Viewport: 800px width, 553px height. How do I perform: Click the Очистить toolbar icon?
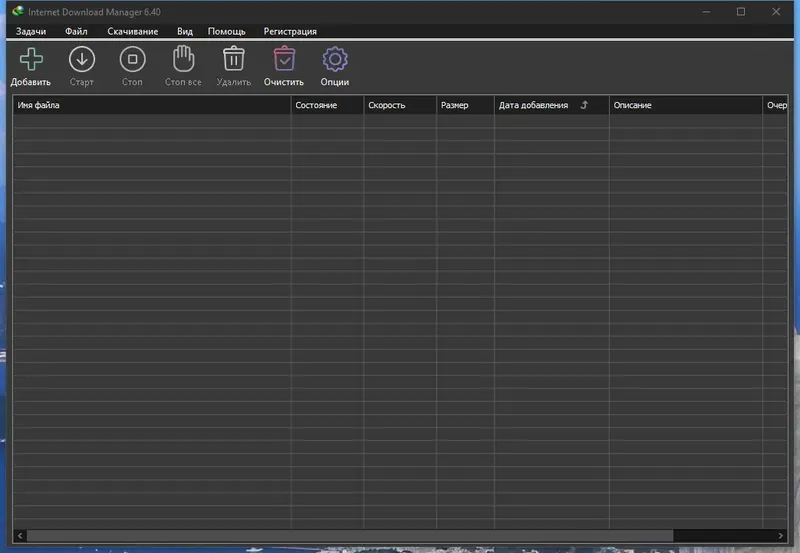point(284,59)
